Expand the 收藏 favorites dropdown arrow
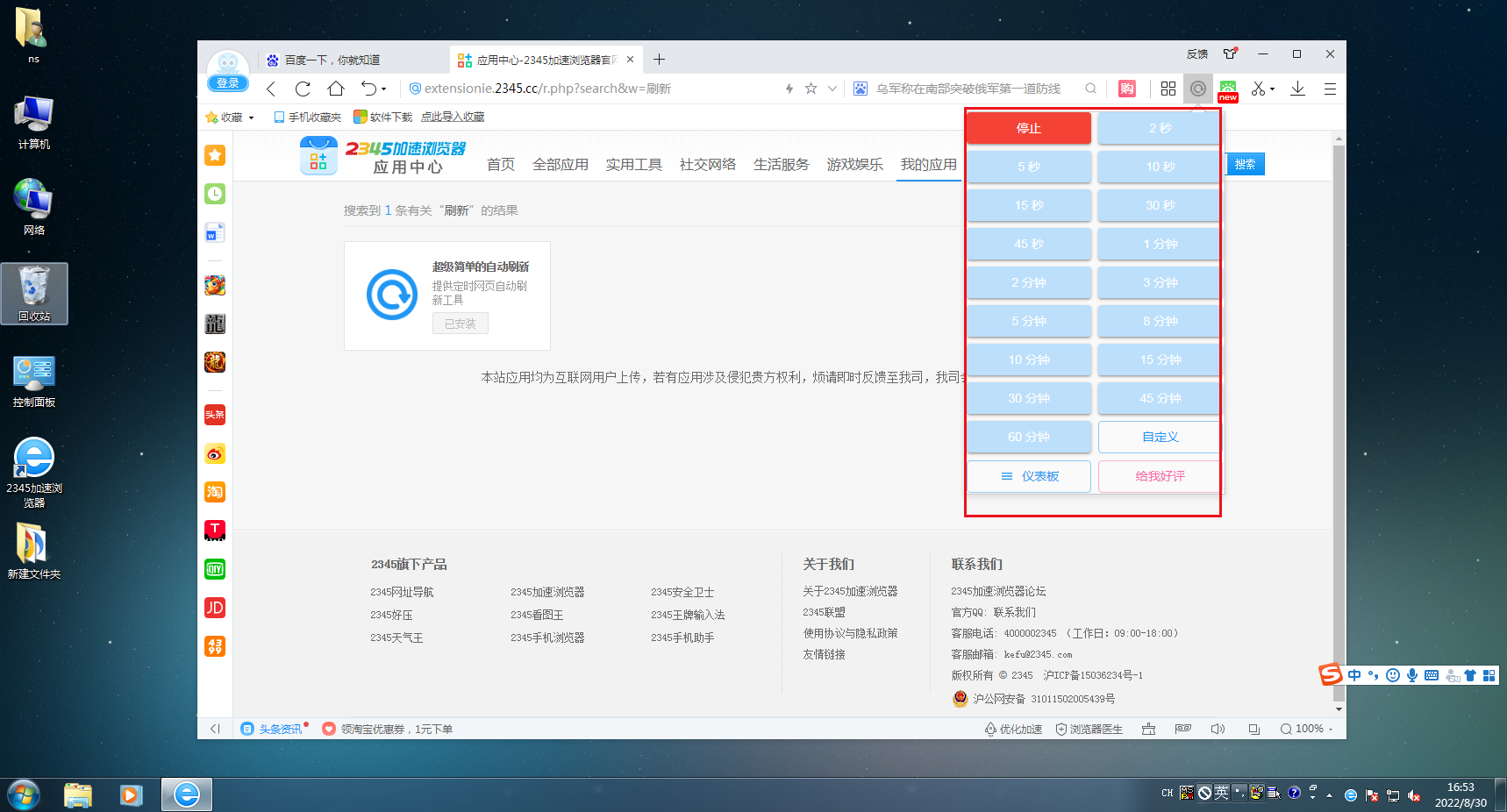This screenshot has height=812, width=1507. [x=251, y=118]
